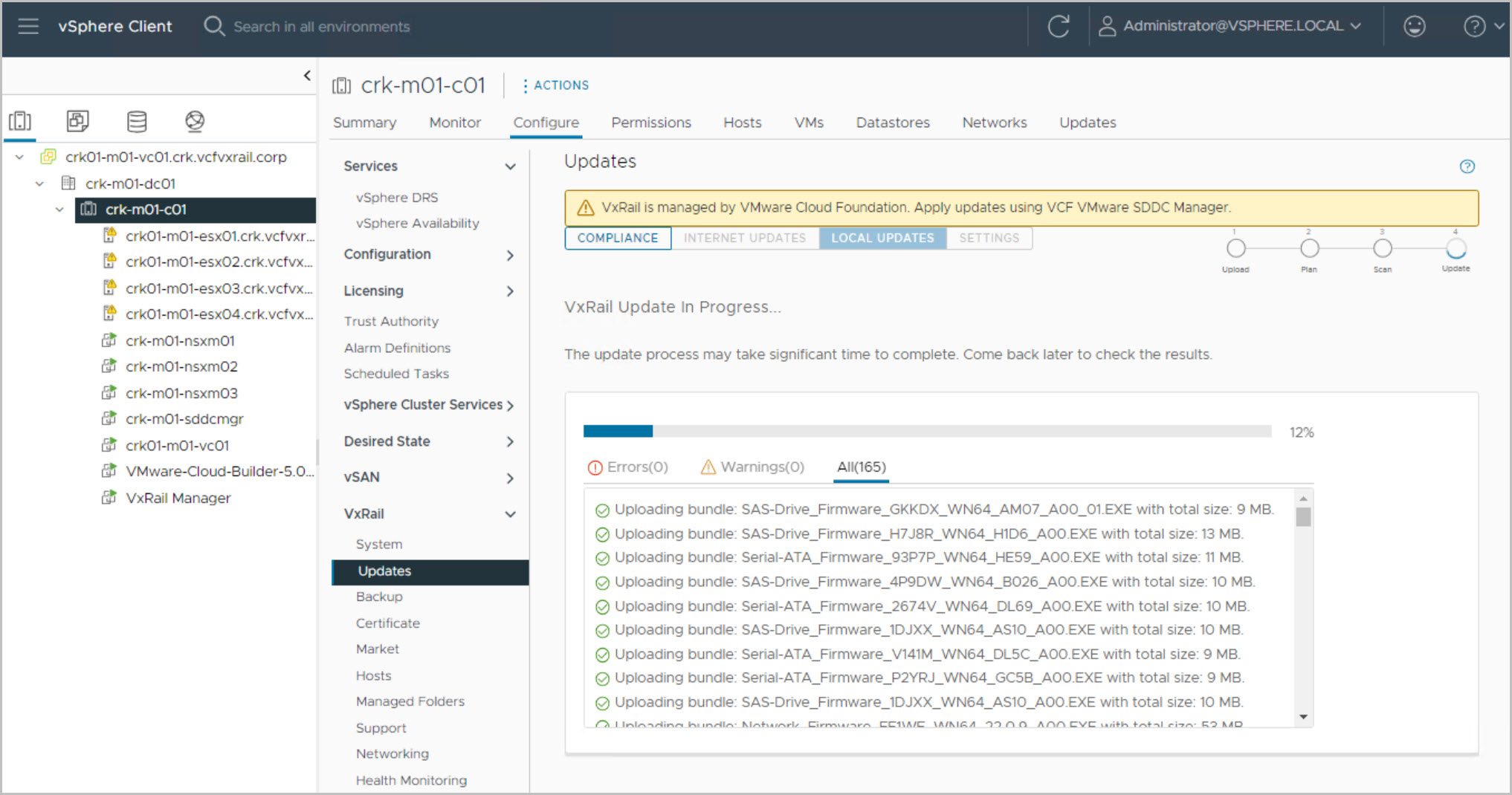Switch to VMs and Templates inventory icon
1512x795 pixels.
[77, 121]
